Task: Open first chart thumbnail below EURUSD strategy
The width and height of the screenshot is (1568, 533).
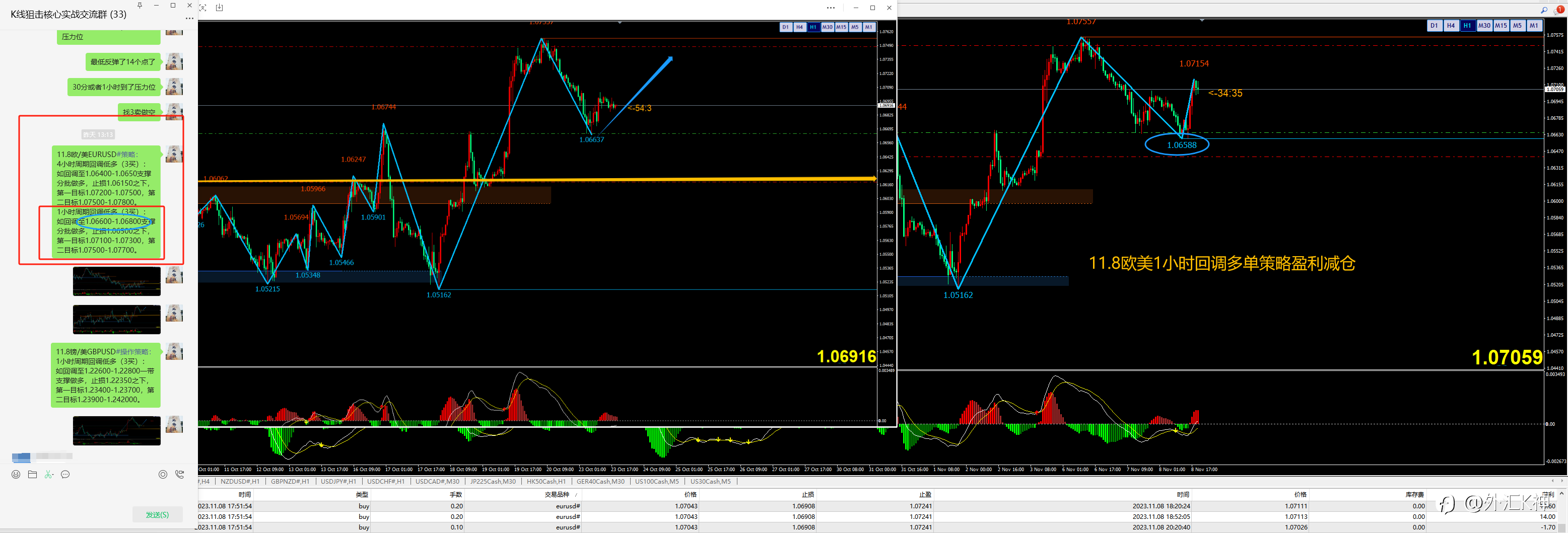Action: pyautogui.click(x=117, y=281)
